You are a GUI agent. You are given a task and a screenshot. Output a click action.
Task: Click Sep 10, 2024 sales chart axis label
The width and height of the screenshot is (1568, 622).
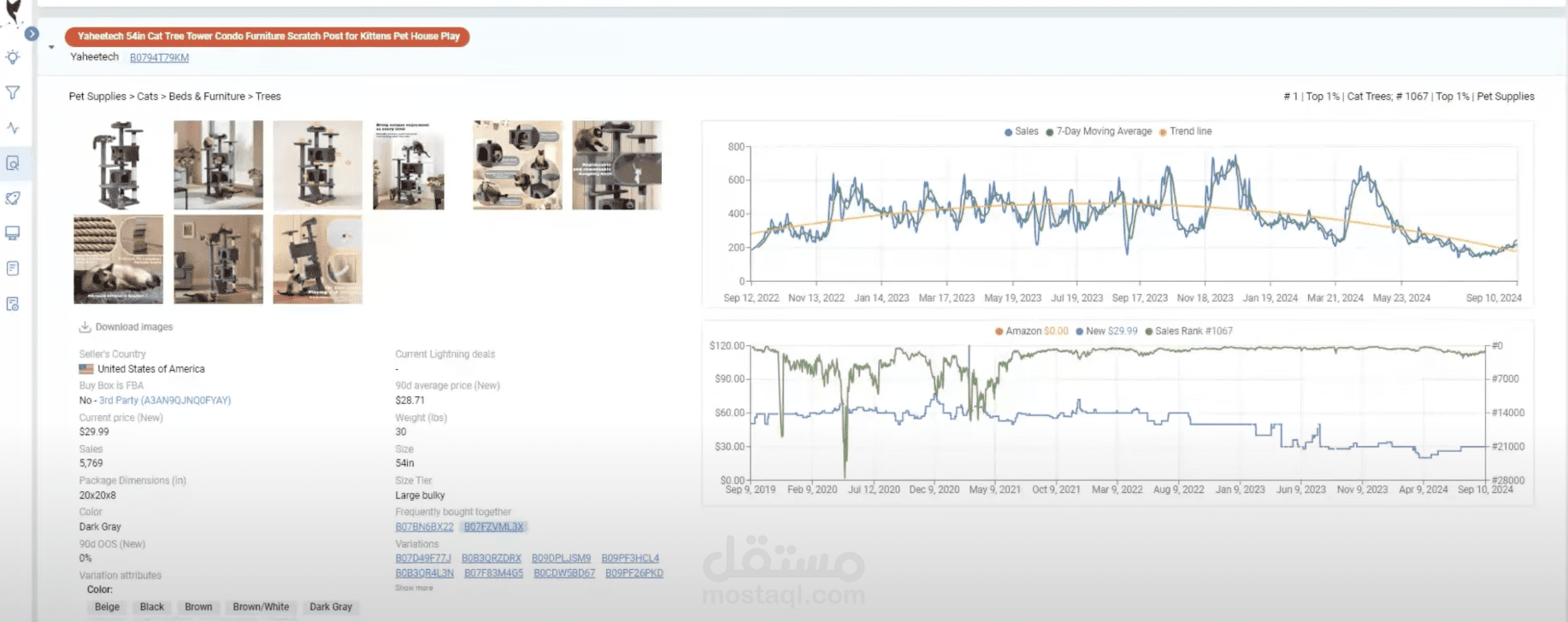tap(1494, 298)
